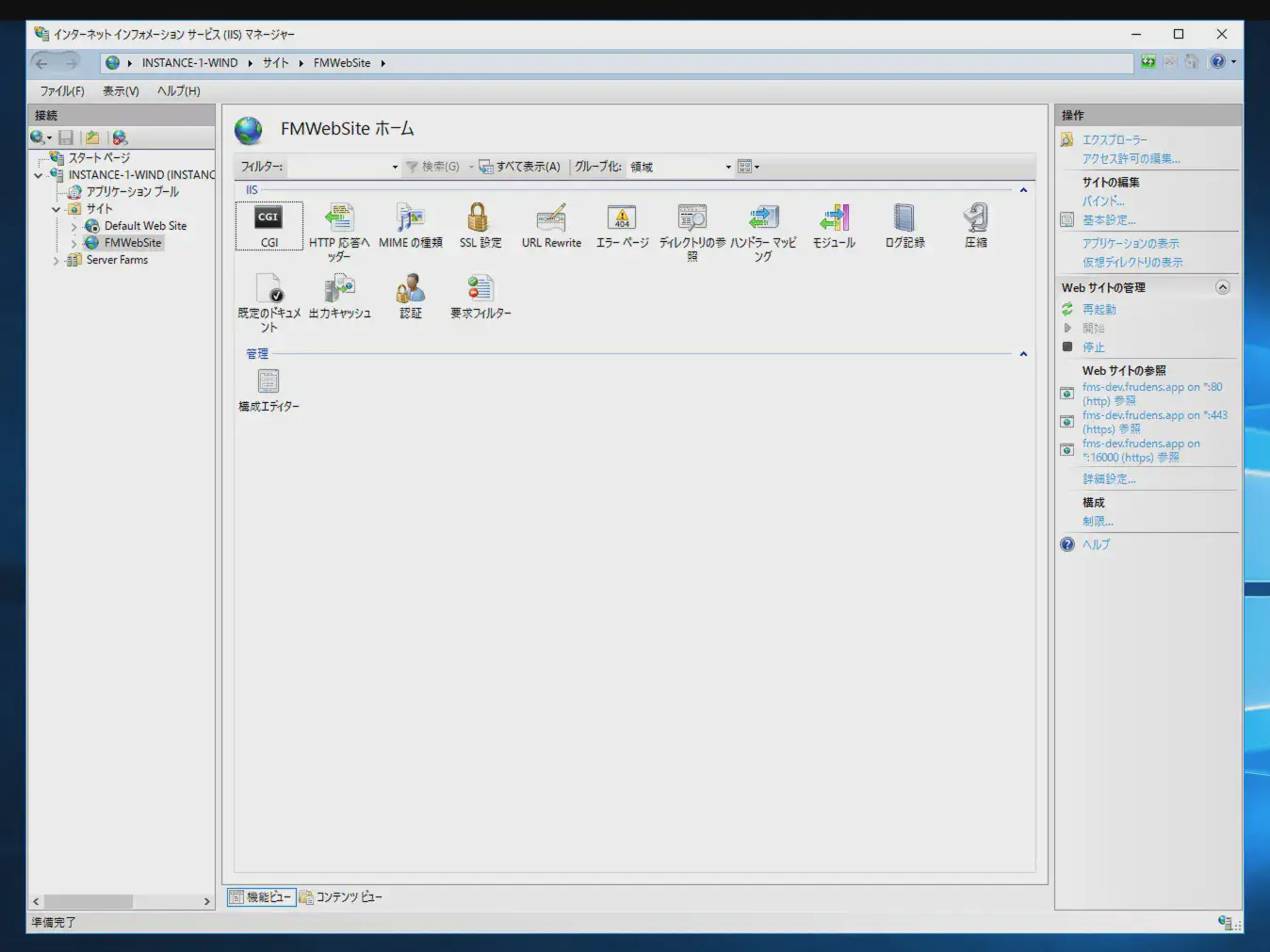The image size is (1270, 952).
Task: Click 仮想ディレクトリの表示 link
Action: [1132, 262]
